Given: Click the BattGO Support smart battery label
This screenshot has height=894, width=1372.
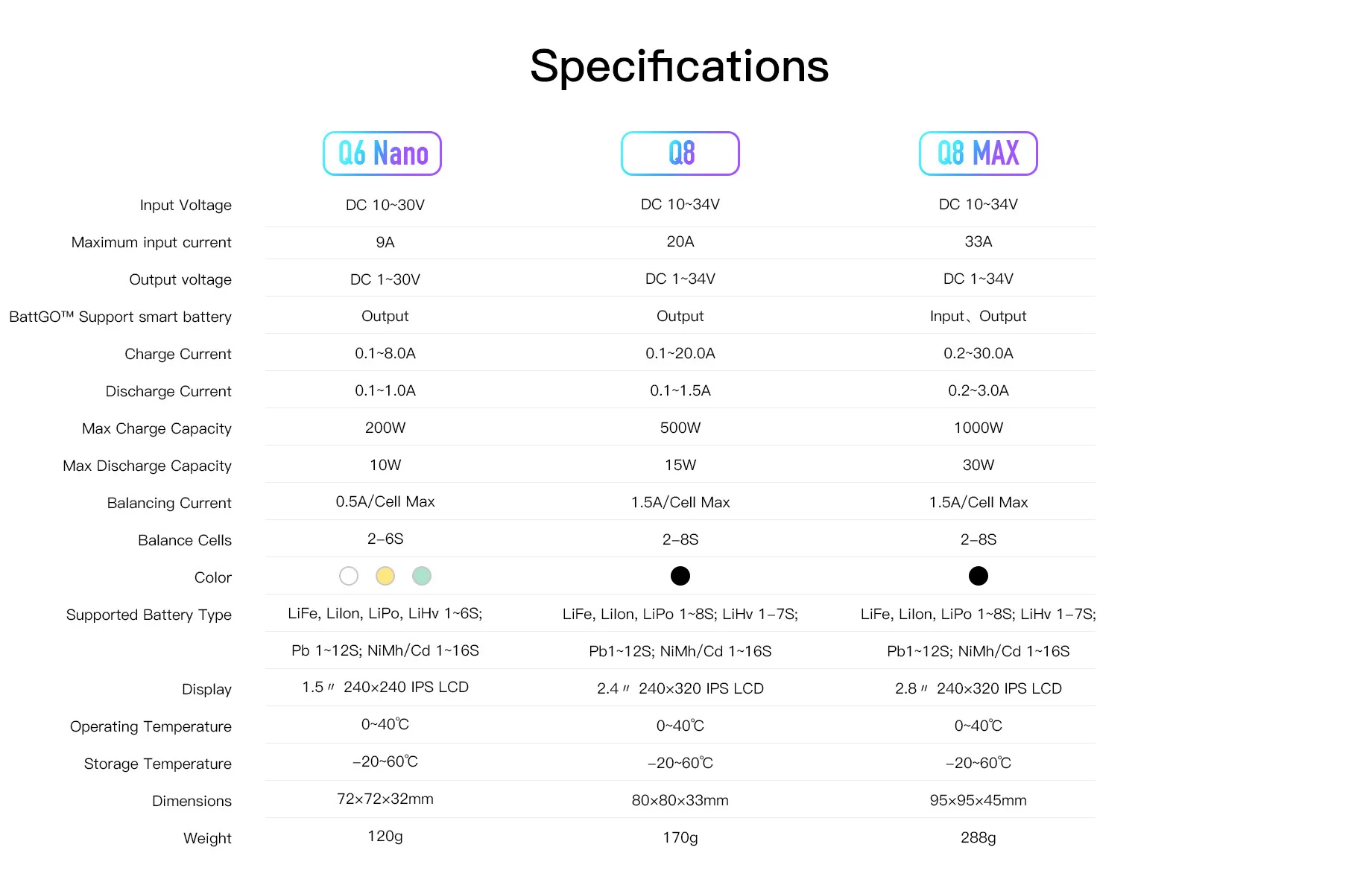Looking at the screenshot, I should point(120,317).
